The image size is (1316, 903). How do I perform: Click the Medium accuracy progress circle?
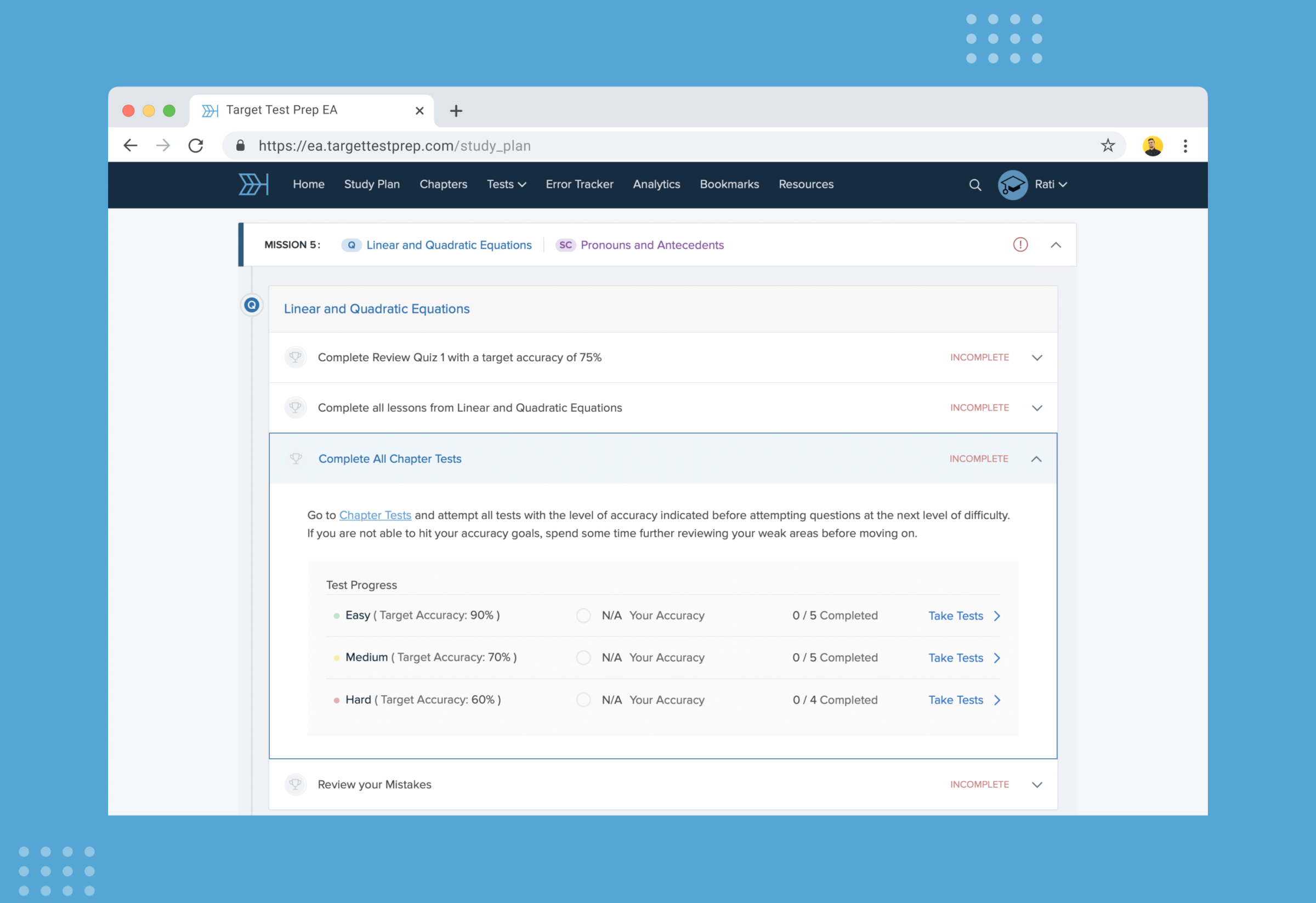pos(583,657)
